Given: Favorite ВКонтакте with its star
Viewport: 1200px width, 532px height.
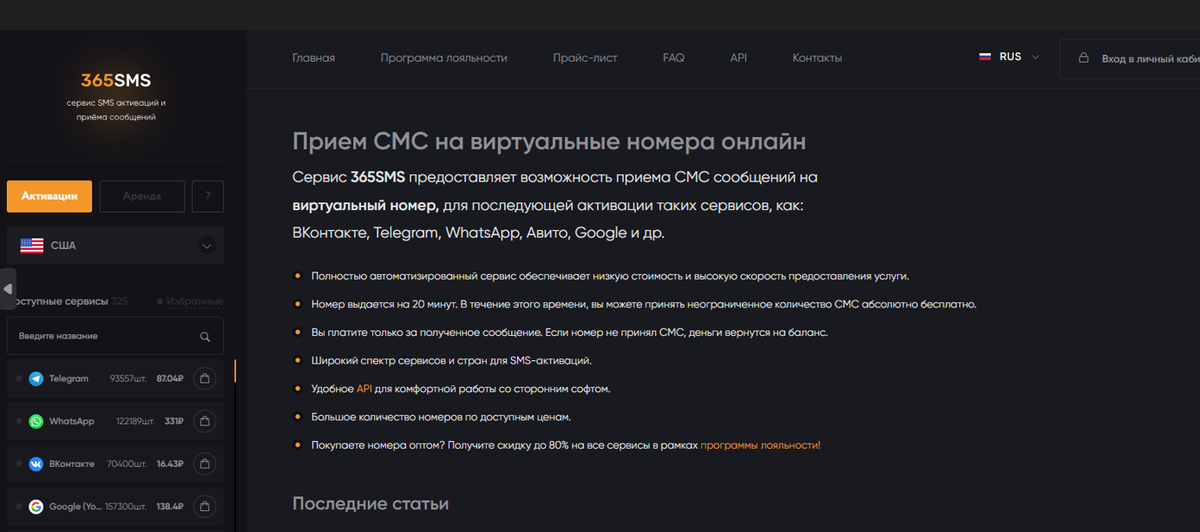Looking at the screenshot, I should 18,464.
